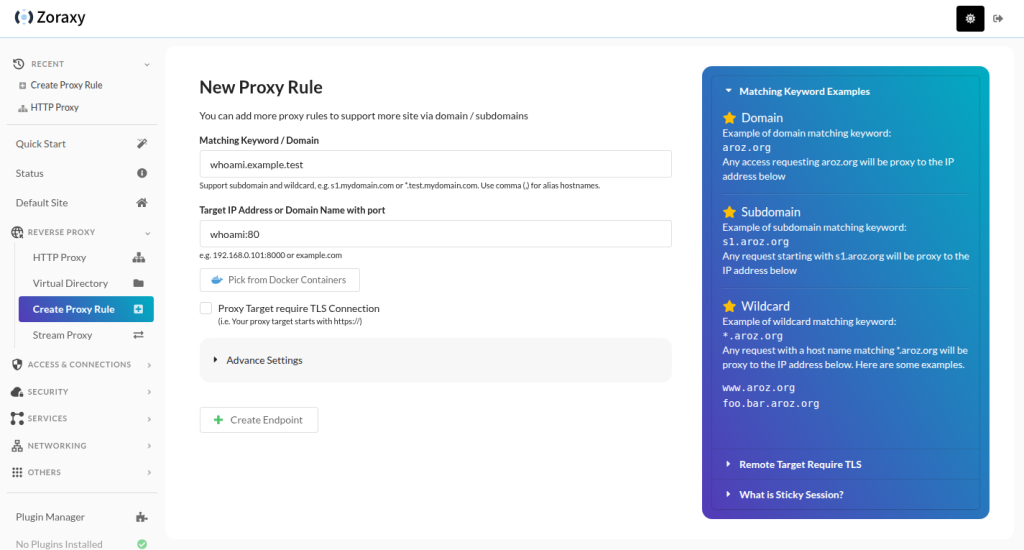Open Default Site menu item

[82, 202]
